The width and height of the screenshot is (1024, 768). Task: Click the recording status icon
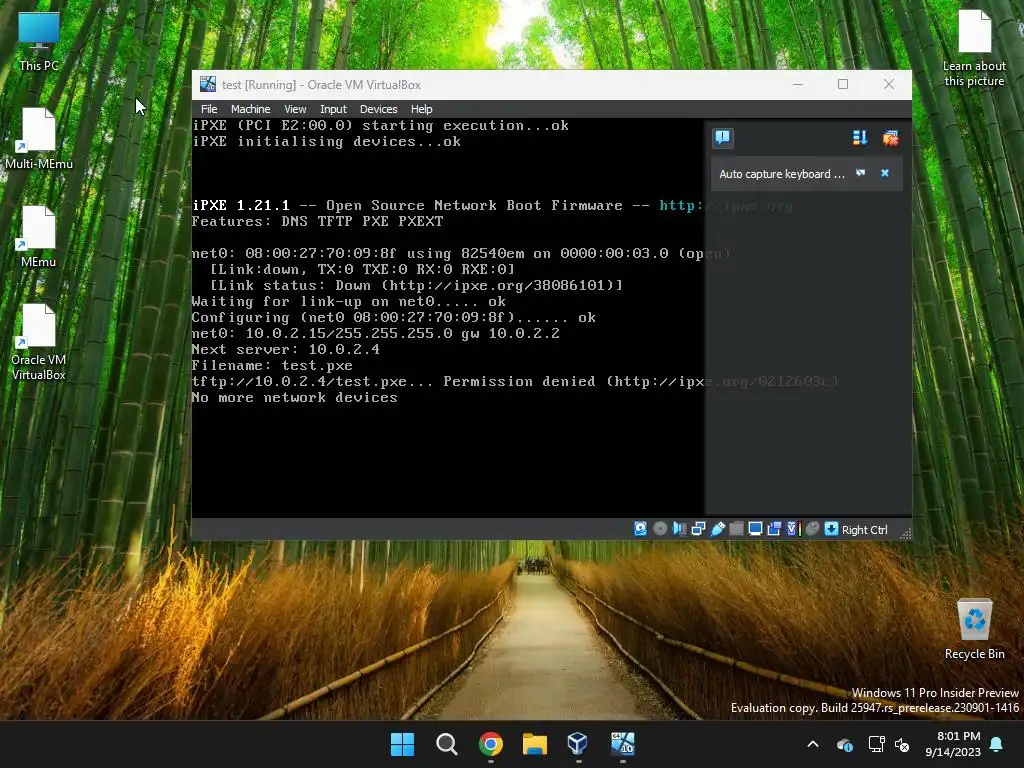click(774, 529)
